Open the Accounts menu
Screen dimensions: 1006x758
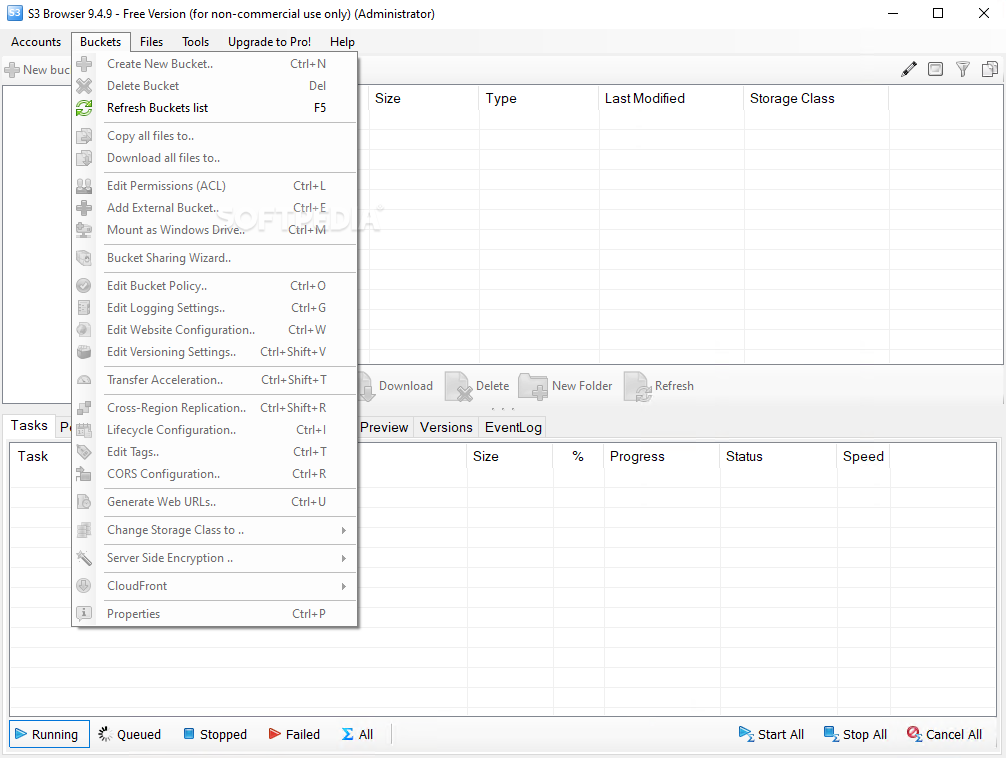pyautogui.click(x=36, y=42)
